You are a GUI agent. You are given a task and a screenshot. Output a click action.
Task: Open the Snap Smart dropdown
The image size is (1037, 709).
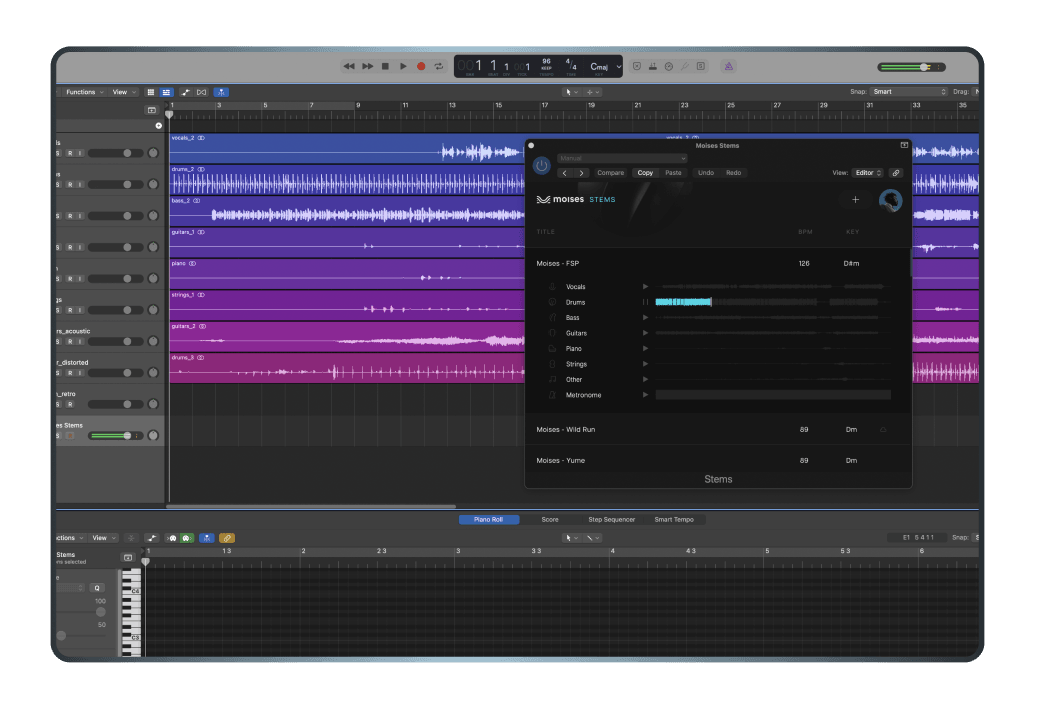(908, 92)
